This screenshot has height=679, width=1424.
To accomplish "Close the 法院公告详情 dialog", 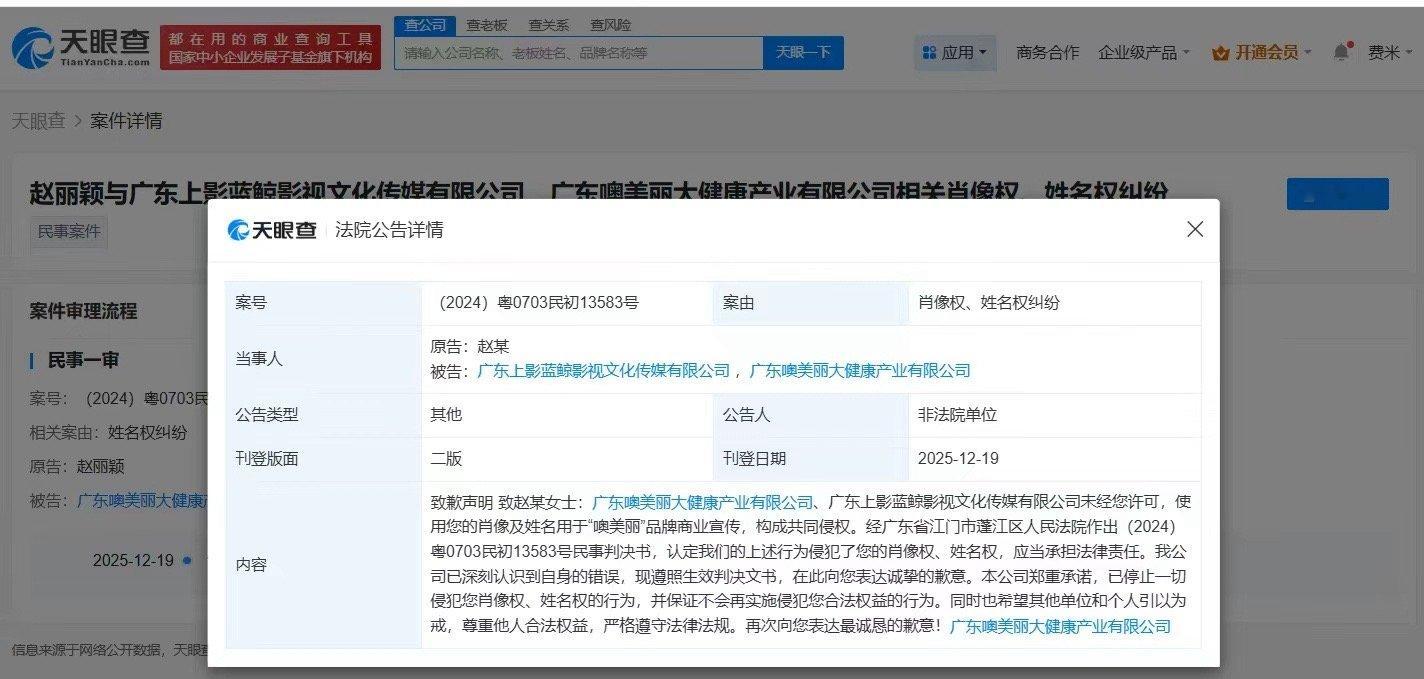I will 1194,229.
